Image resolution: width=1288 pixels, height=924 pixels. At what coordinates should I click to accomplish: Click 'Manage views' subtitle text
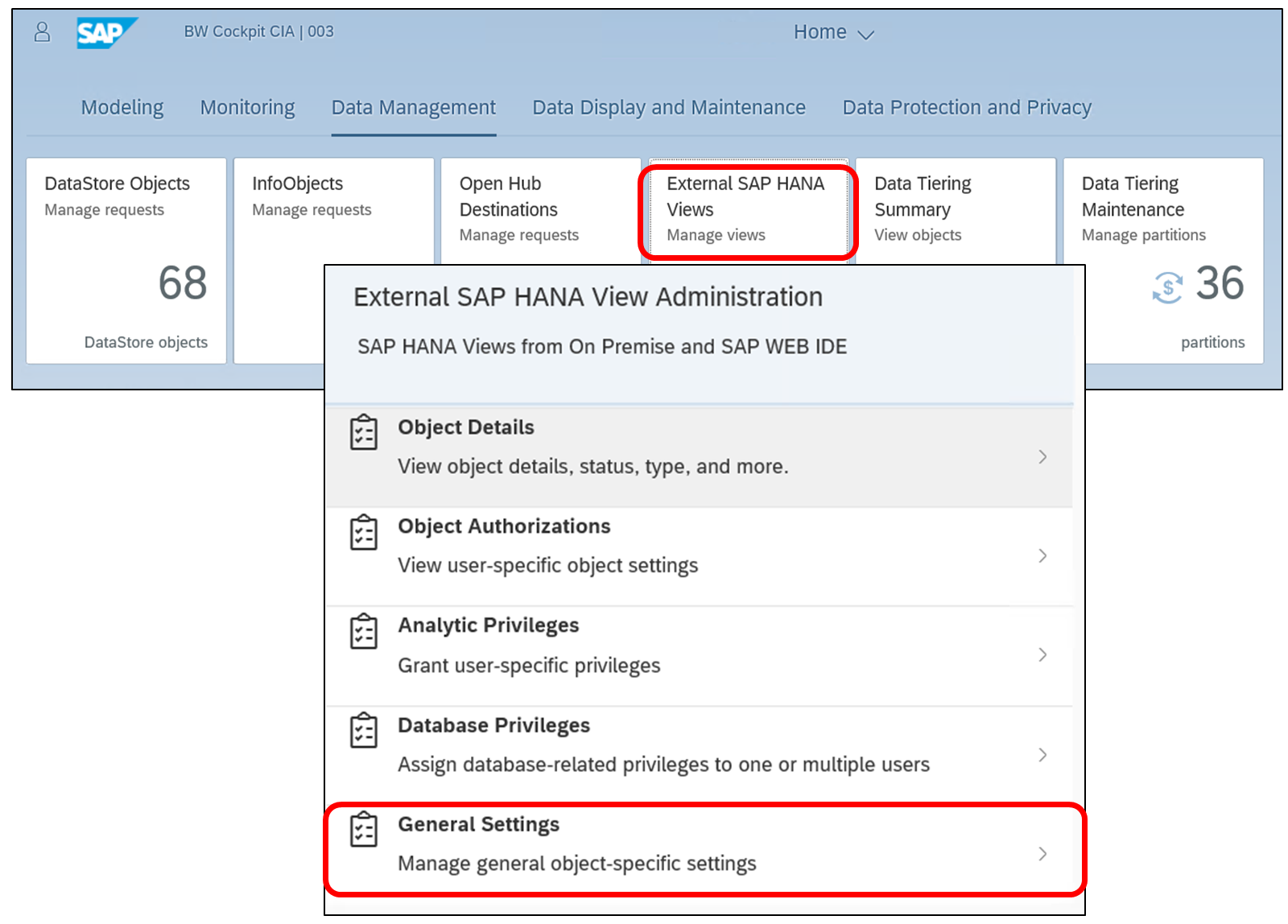(x=716, y=235)
